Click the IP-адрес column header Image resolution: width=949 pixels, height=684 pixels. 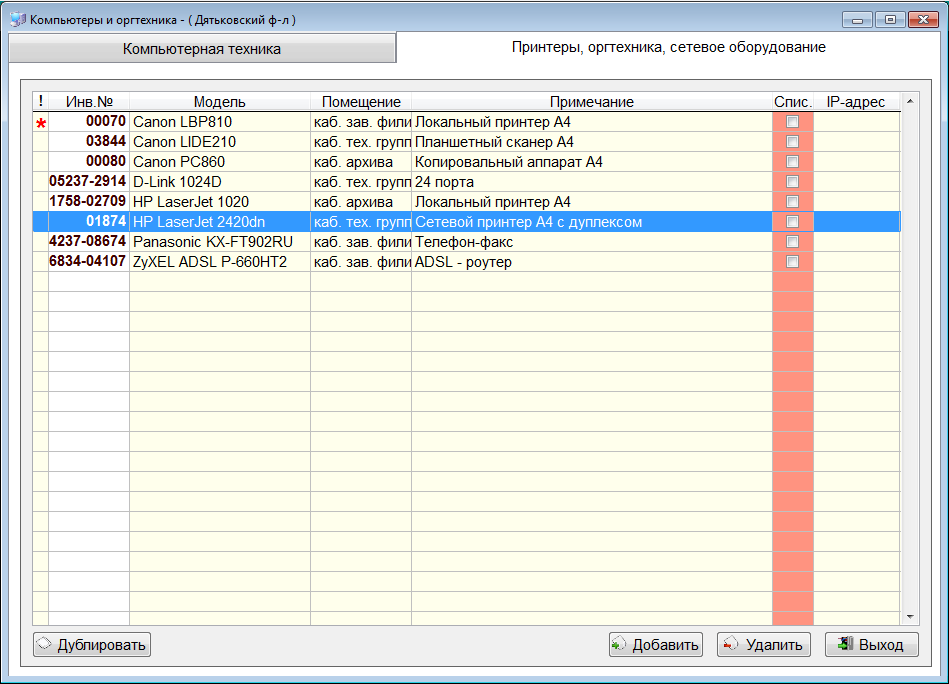coord(856,102)
